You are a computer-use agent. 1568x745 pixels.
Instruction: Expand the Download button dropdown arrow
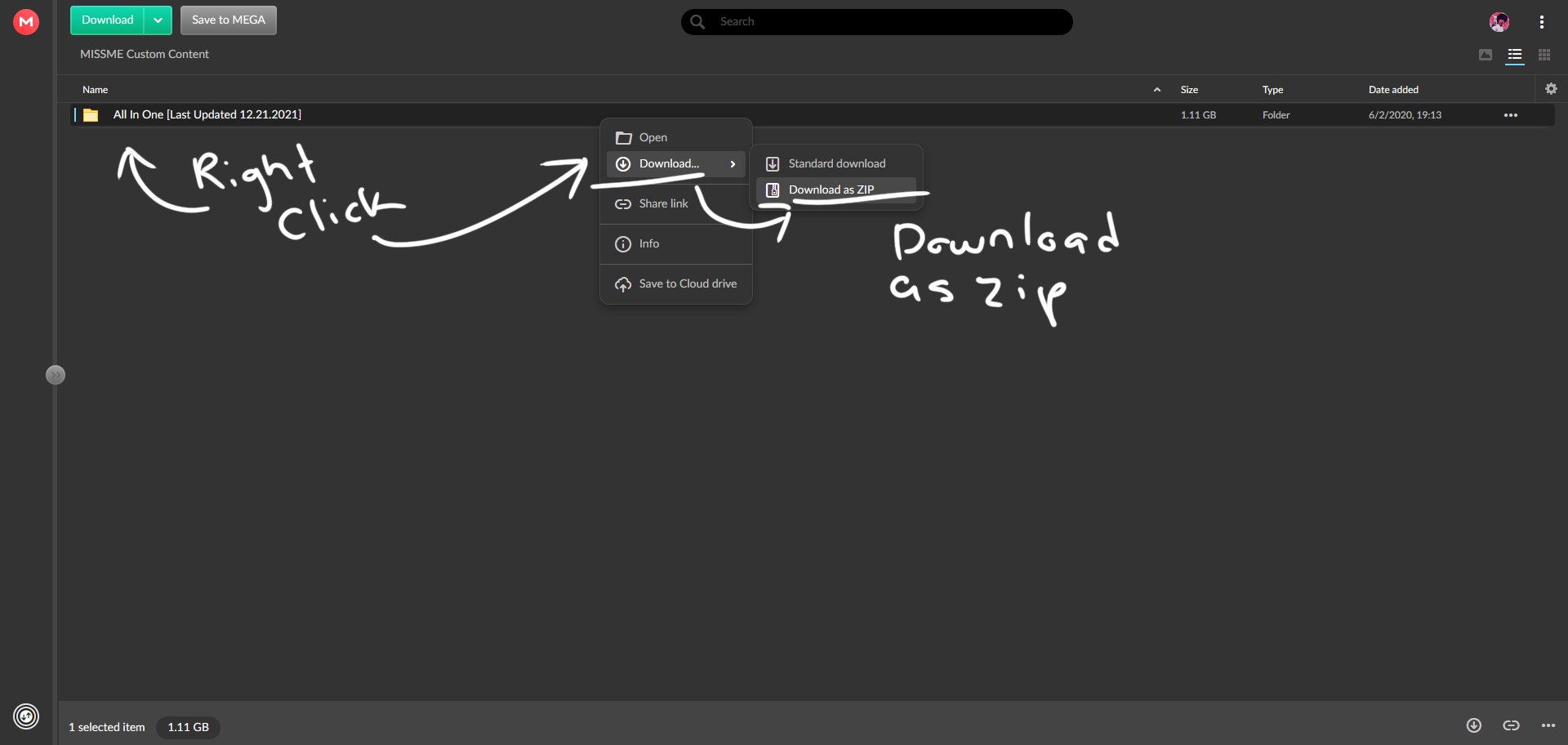click(x=158, y=20)
